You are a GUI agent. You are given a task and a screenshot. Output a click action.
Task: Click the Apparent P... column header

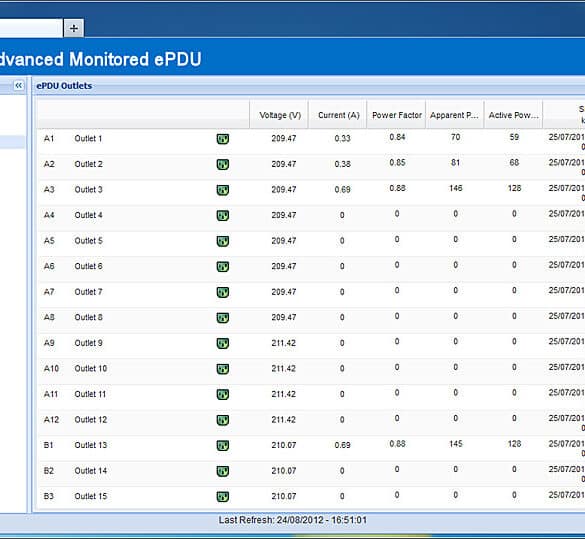pos(455,115)
